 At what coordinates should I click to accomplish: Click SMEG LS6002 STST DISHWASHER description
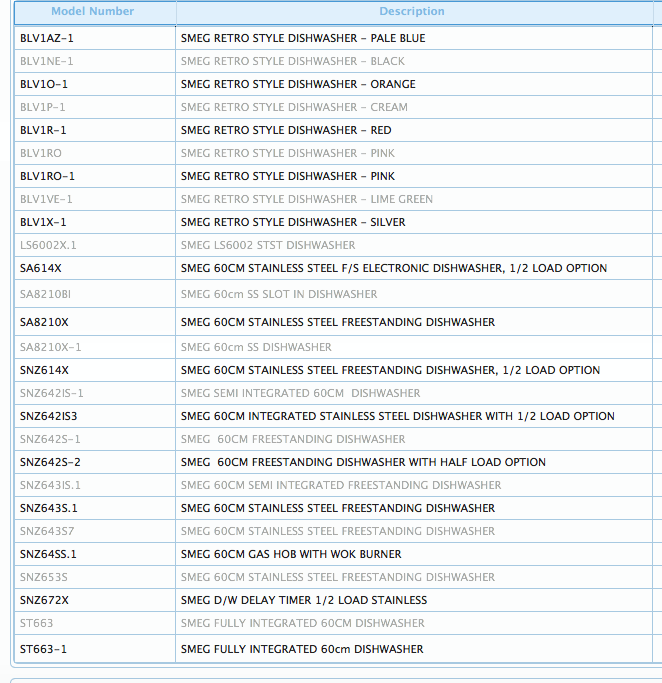click(x=268, y=246)
